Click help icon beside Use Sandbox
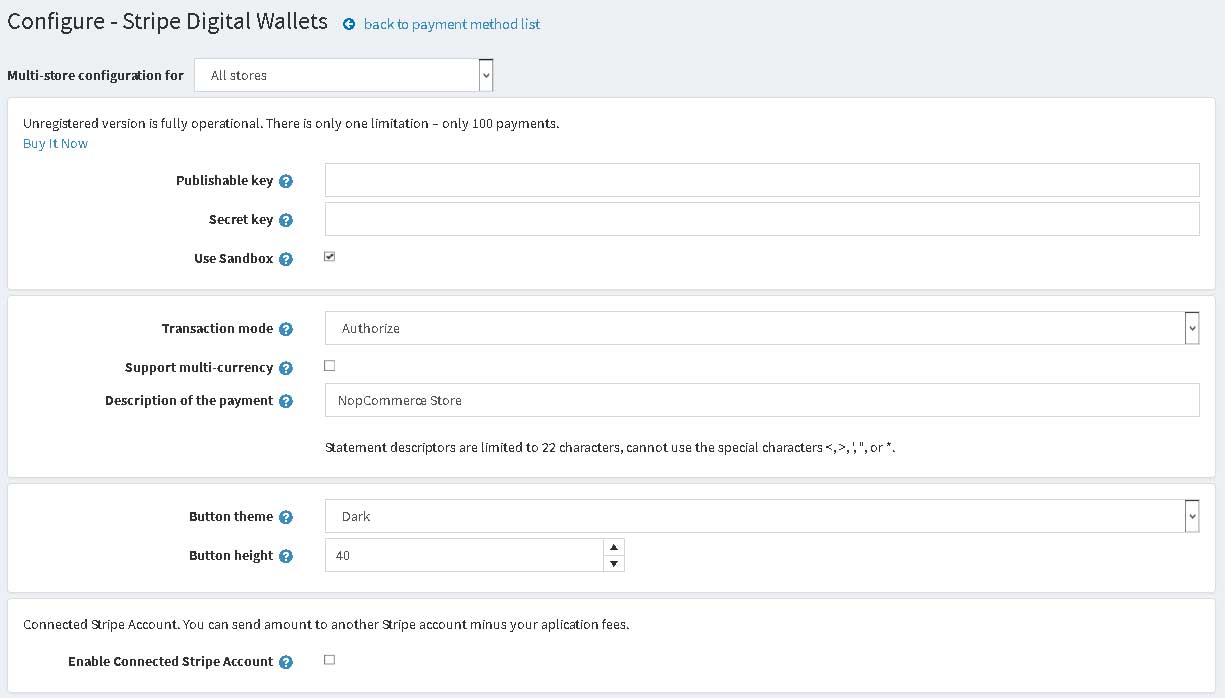This screenshot has width=1225, height=698. (x=286, y=259)
